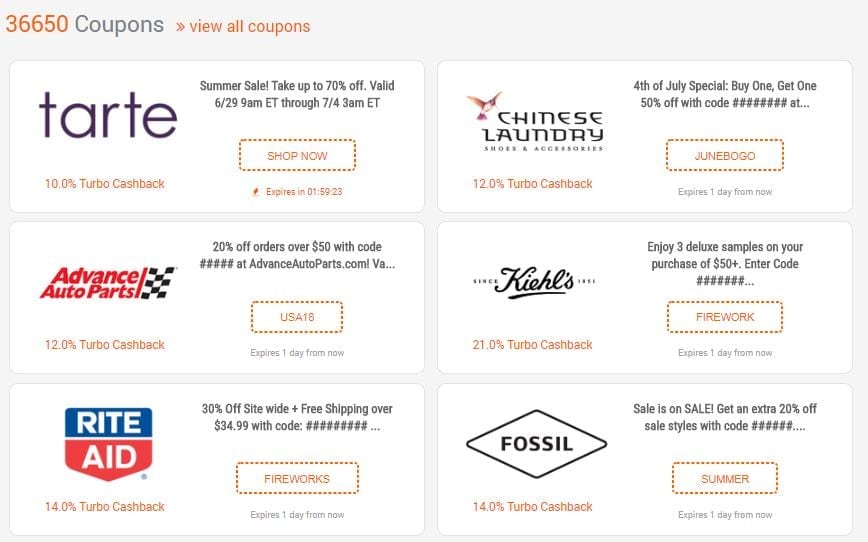This screenshot has height=542, width=868.
Task: Copy the USA16 coupon code
Action: pos(297,317)
